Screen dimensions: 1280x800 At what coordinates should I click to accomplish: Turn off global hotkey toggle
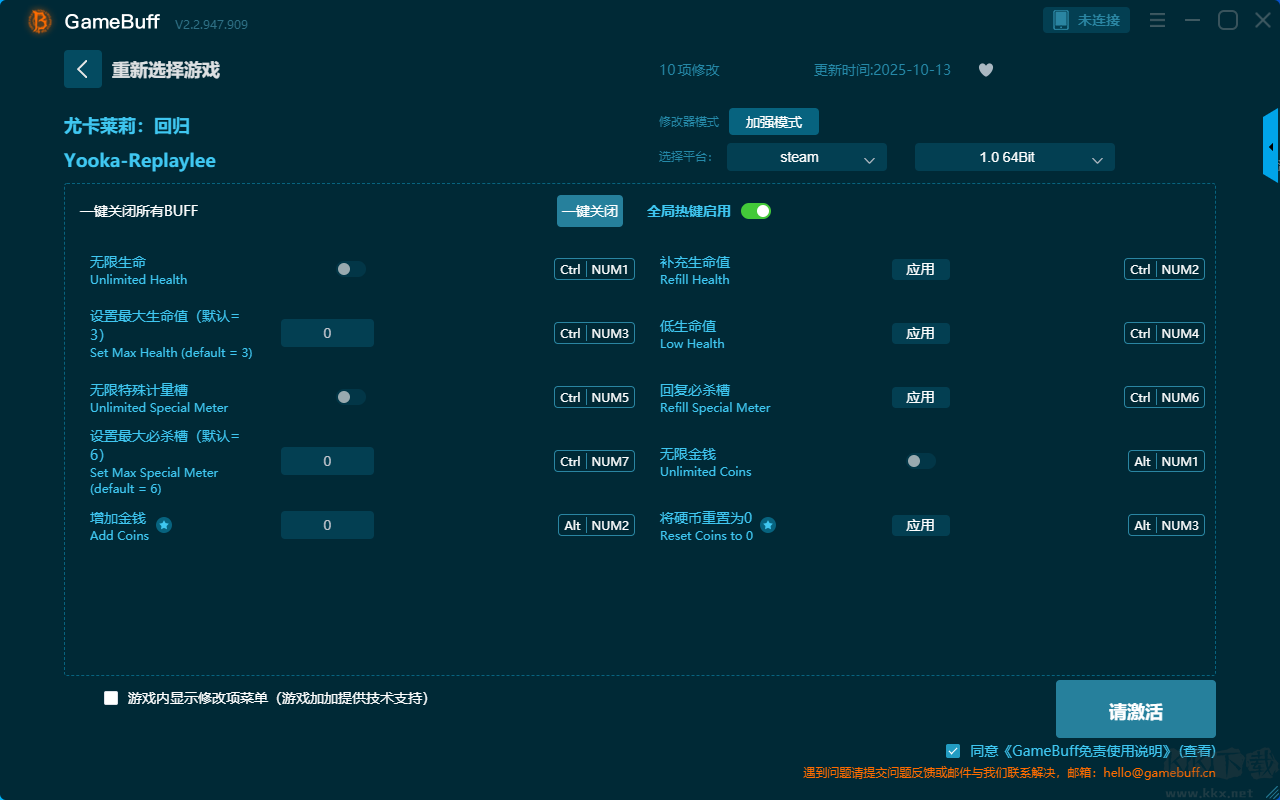pos(756,211)
